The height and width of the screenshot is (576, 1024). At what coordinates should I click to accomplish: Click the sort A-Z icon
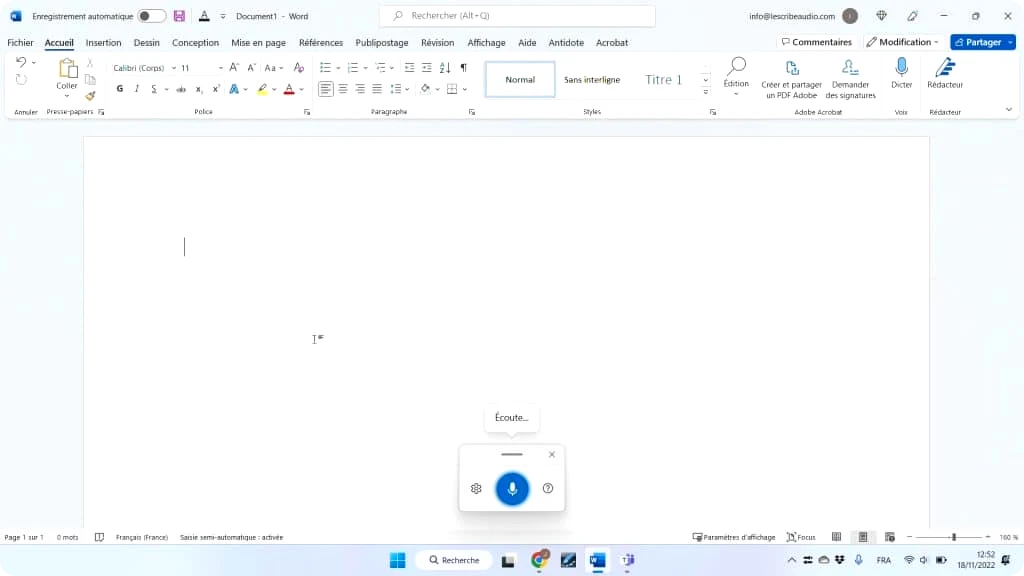pos(445,67)
